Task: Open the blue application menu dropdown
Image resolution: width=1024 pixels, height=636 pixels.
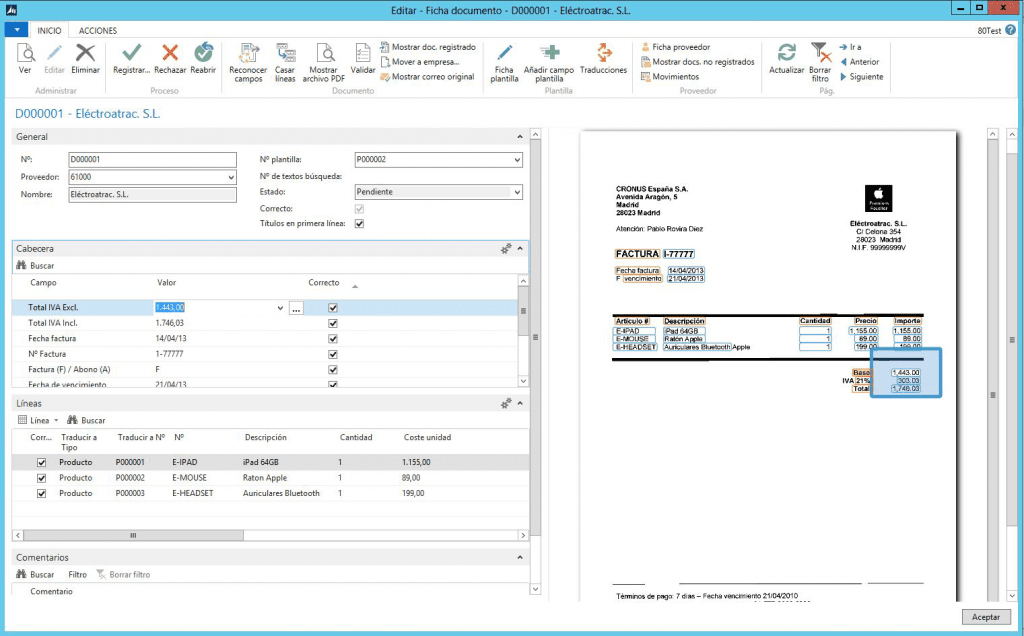Action: click(16, 30)
